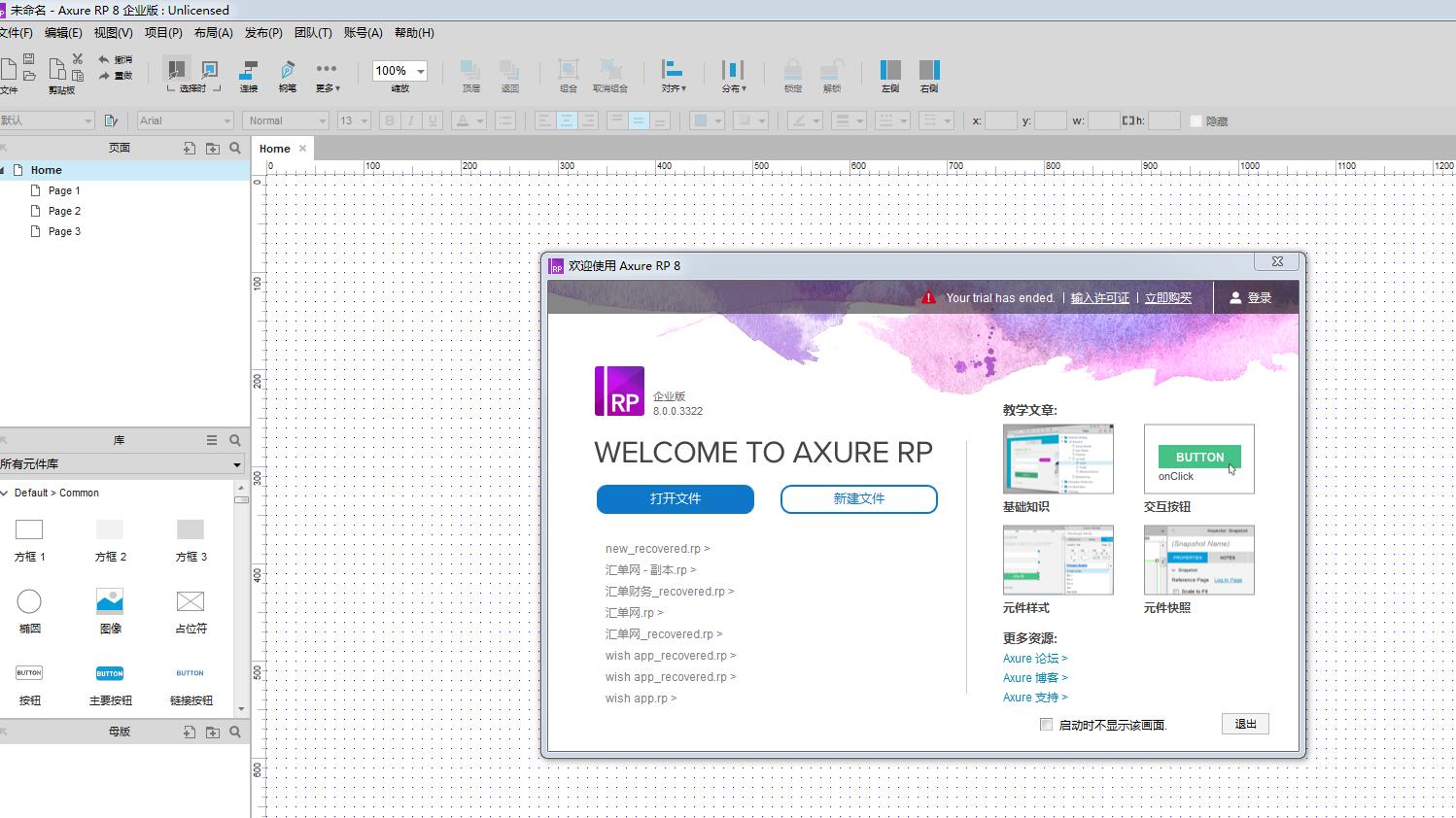Click the search icon in 库 panel
The width and height of the screenshot is (1456, 818).
coord(235,440)
